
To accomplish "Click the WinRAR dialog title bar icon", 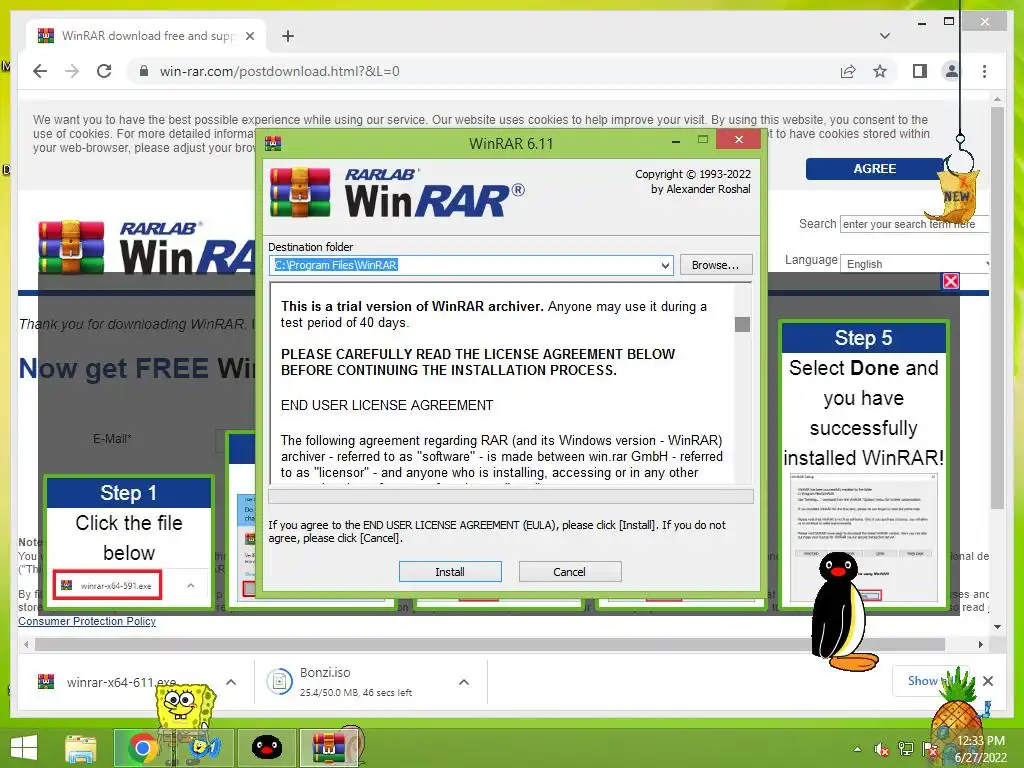I will [x=274, y=144].
